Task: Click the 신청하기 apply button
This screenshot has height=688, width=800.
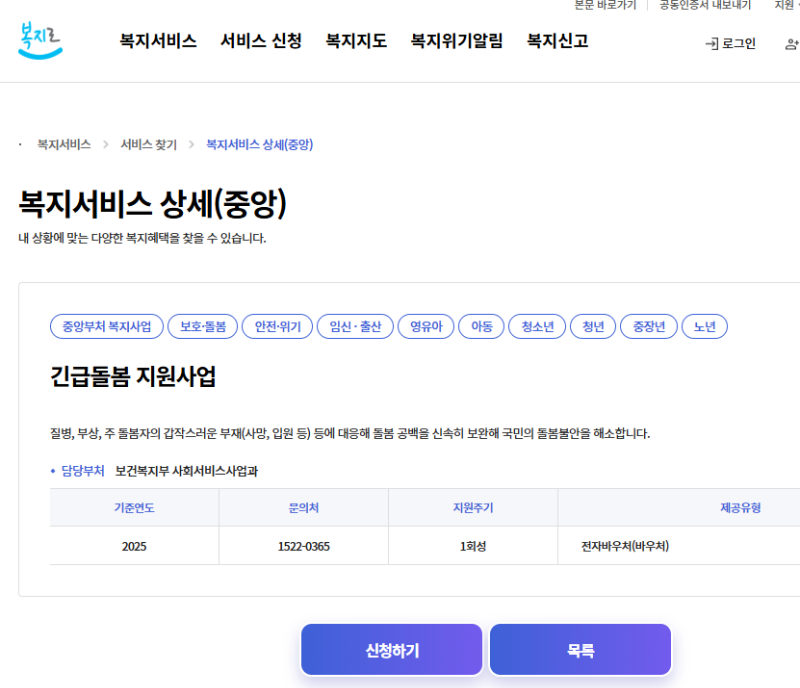Action: (x=391, y=649)
